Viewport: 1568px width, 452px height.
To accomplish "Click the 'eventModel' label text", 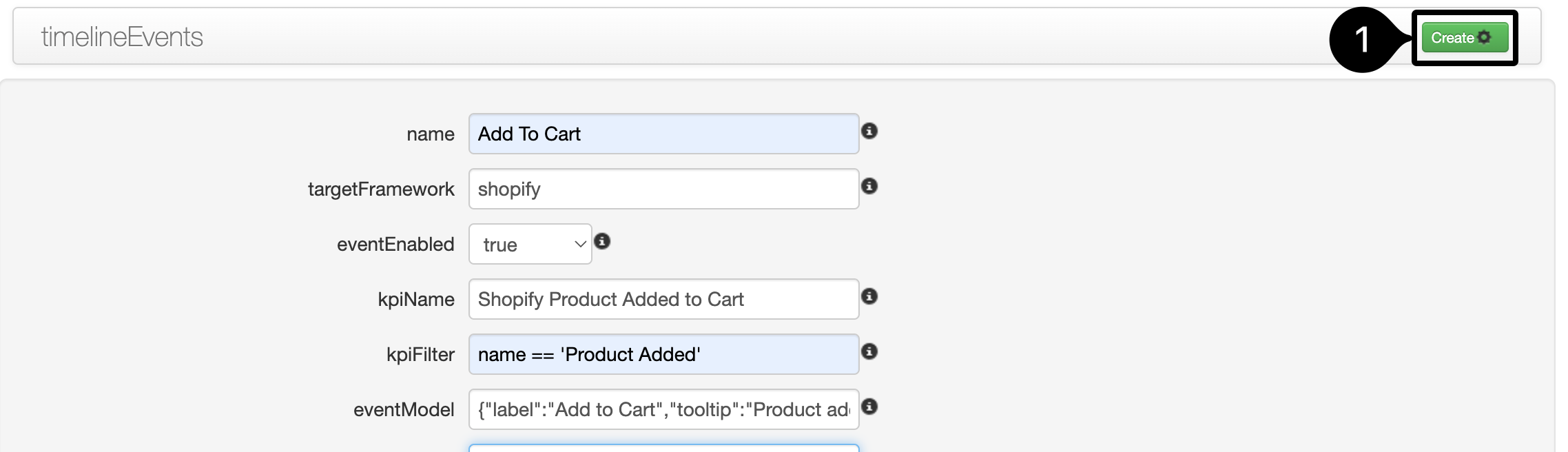I will (404, 410).
